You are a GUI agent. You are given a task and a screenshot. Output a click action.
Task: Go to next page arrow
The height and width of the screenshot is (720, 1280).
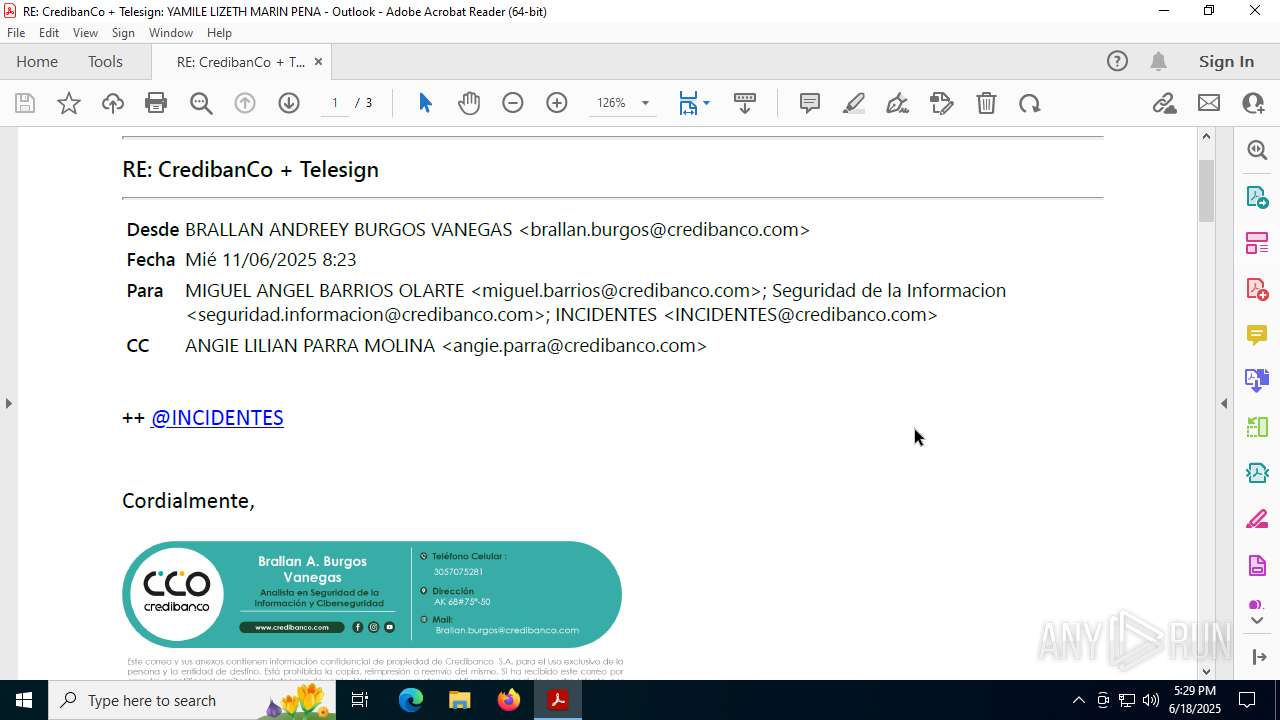(x=289, y=103)
